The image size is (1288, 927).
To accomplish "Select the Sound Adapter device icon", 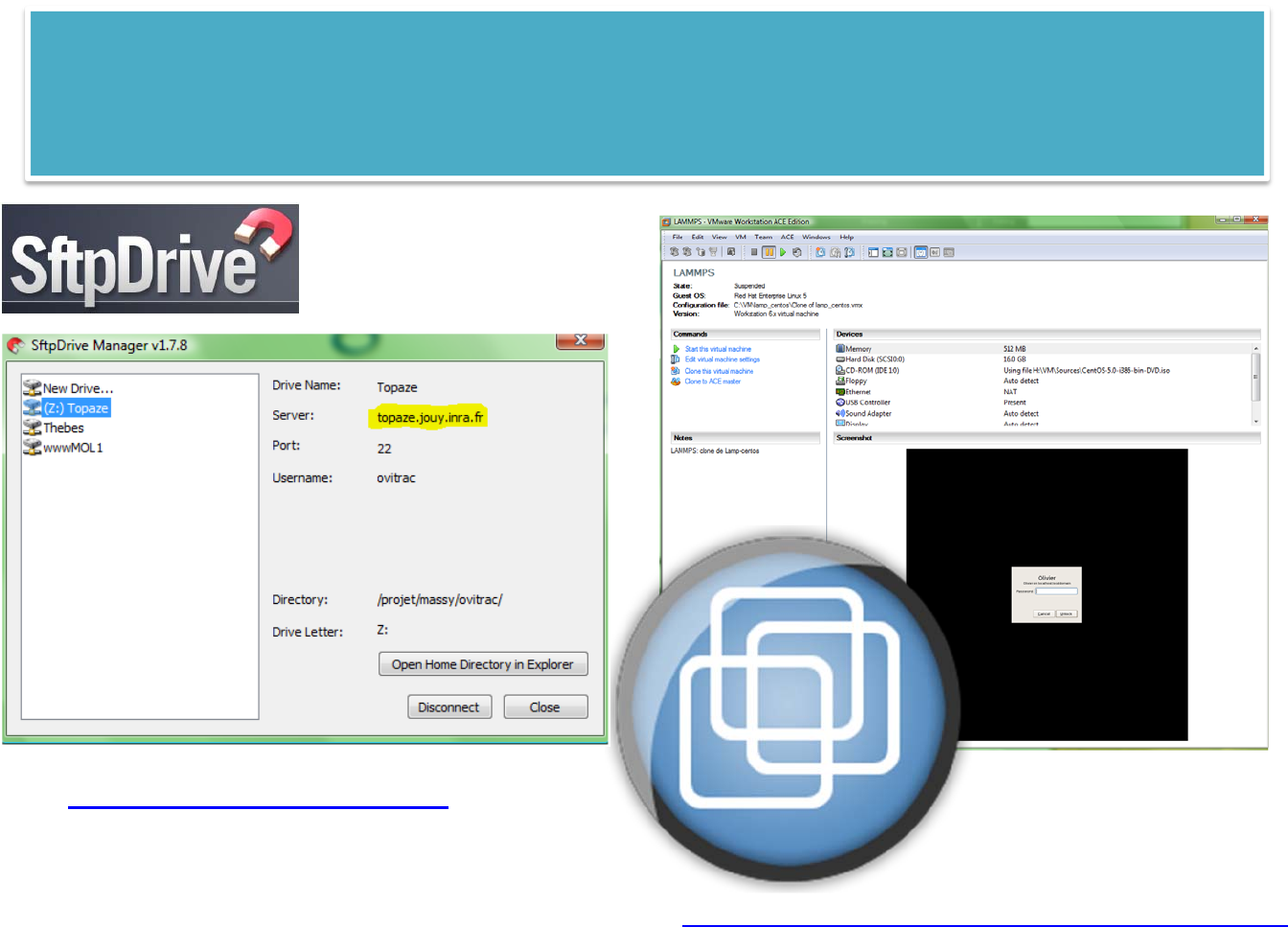I will tap(840, 413).
